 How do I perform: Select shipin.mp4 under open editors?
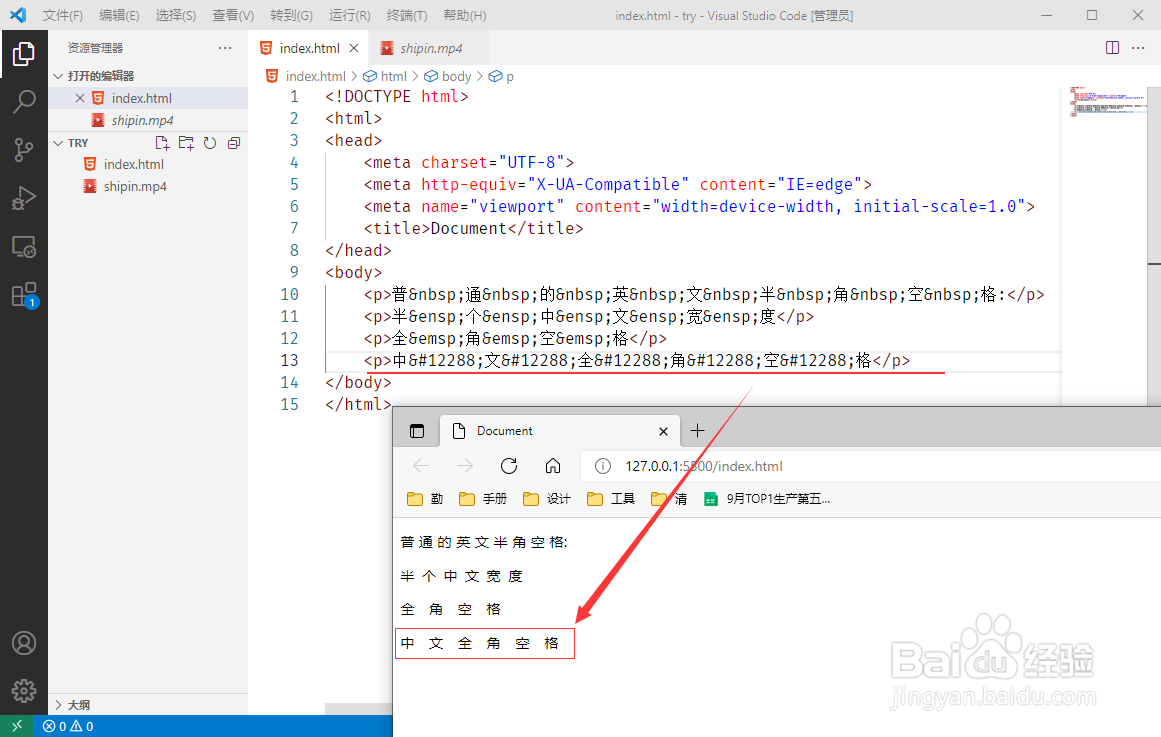[148, 120]
